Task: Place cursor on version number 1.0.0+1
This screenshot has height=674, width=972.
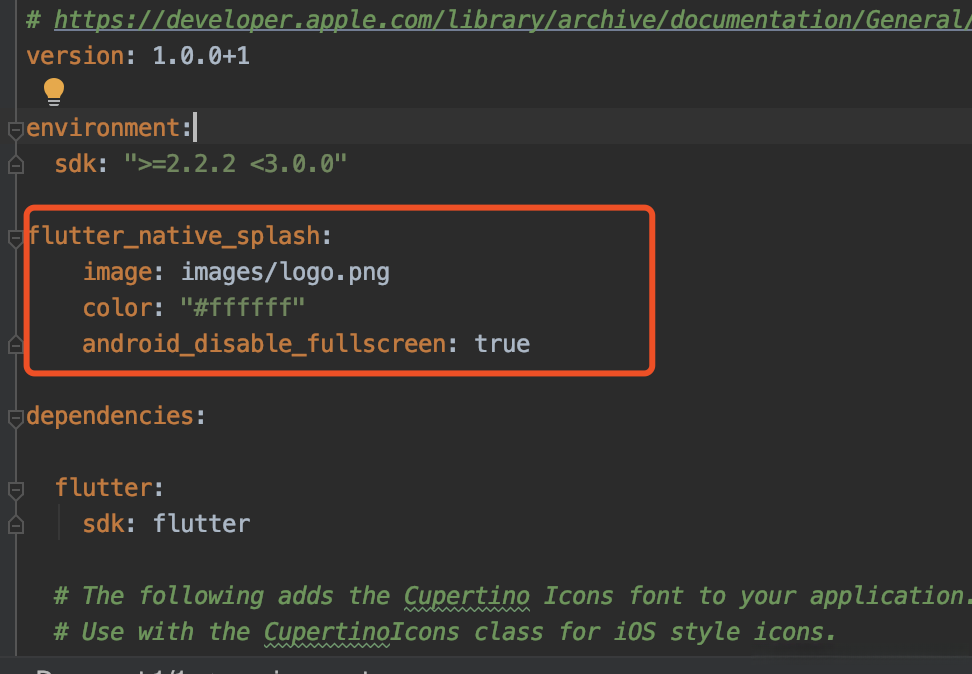Action: point(200,56)
